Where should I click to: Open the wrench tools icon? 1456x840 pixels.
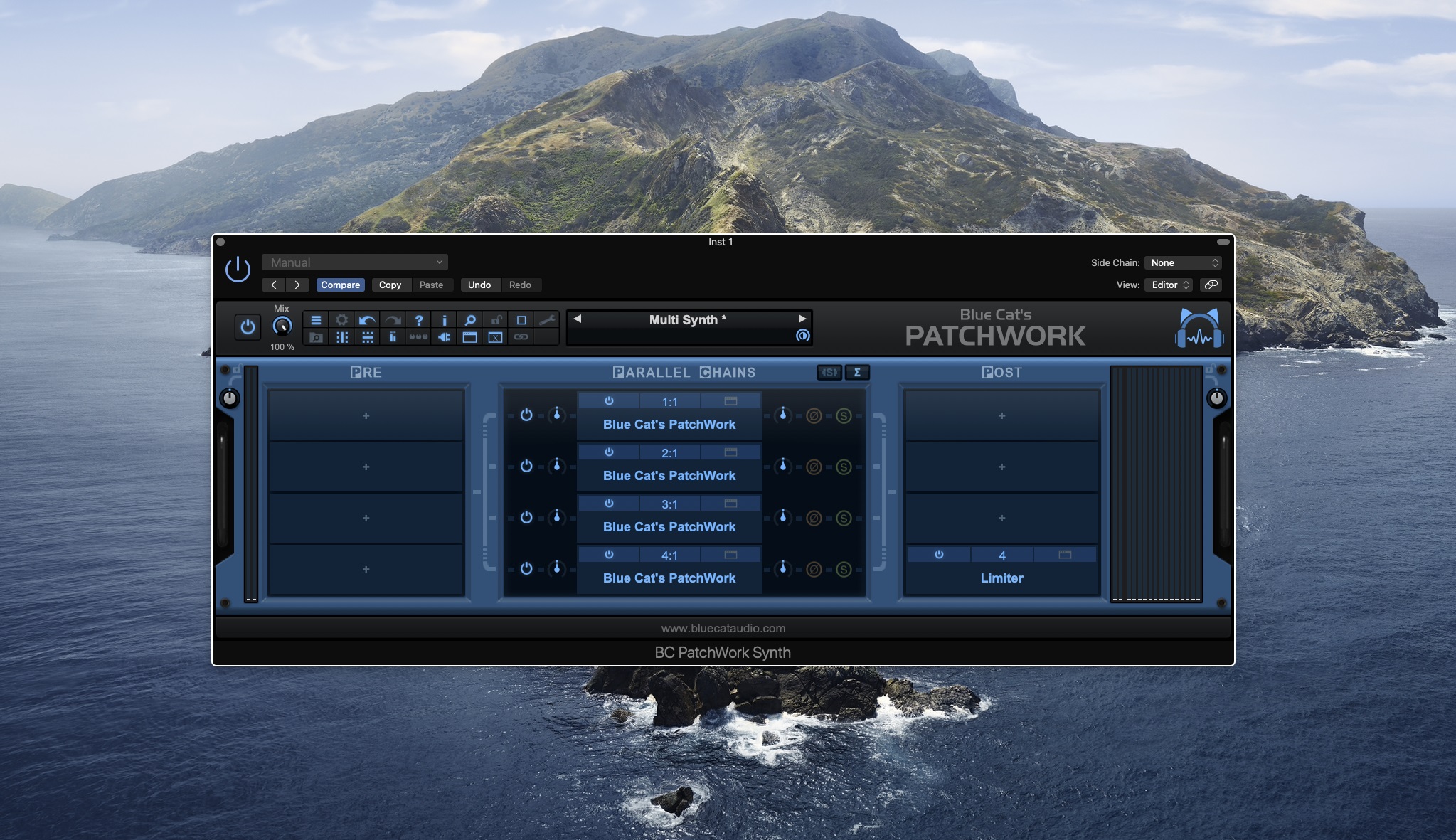[x=547, y=320]
